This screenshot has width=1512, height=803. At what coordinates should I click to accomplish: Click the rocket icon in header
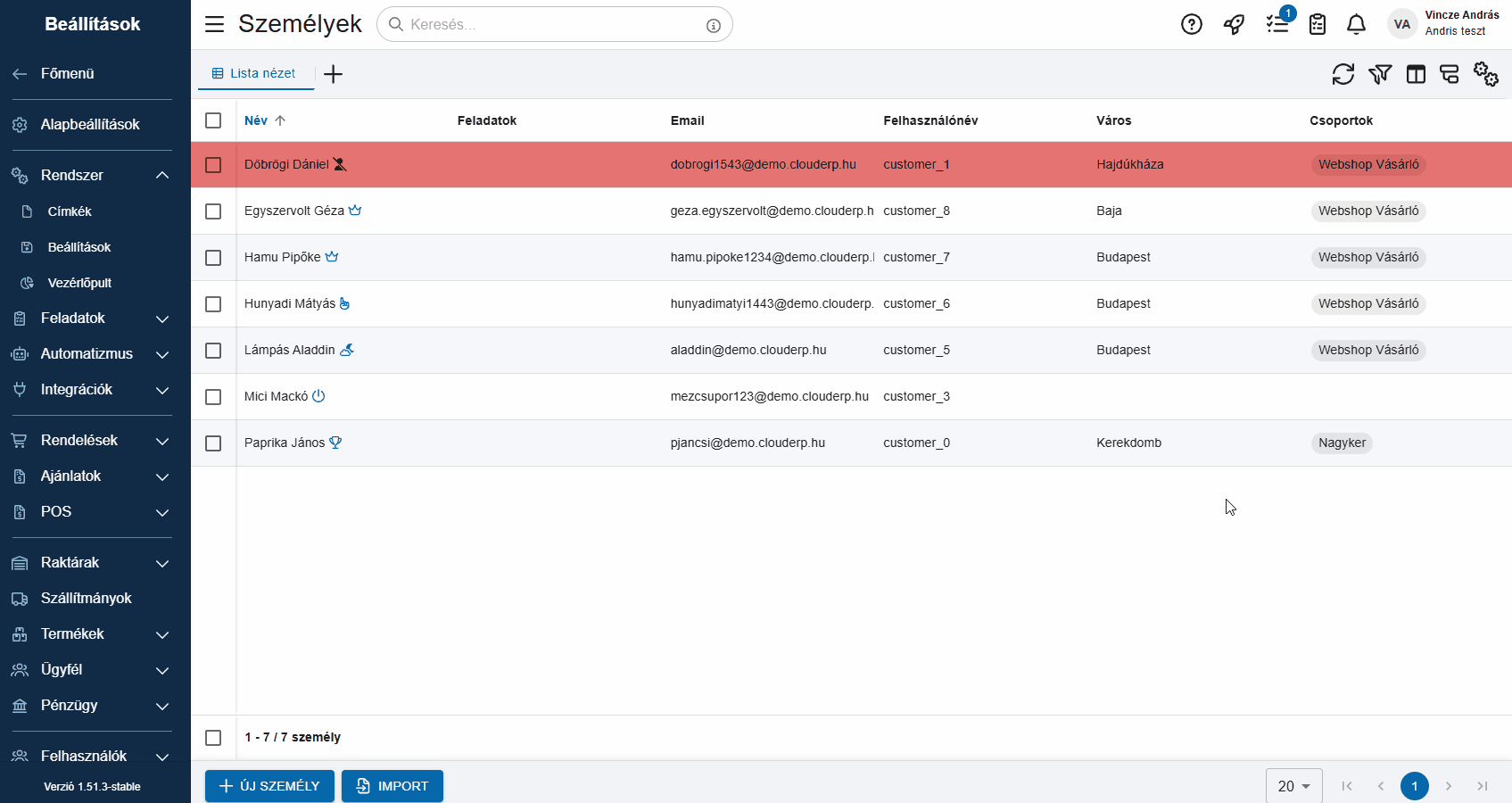pos(1234,24)
